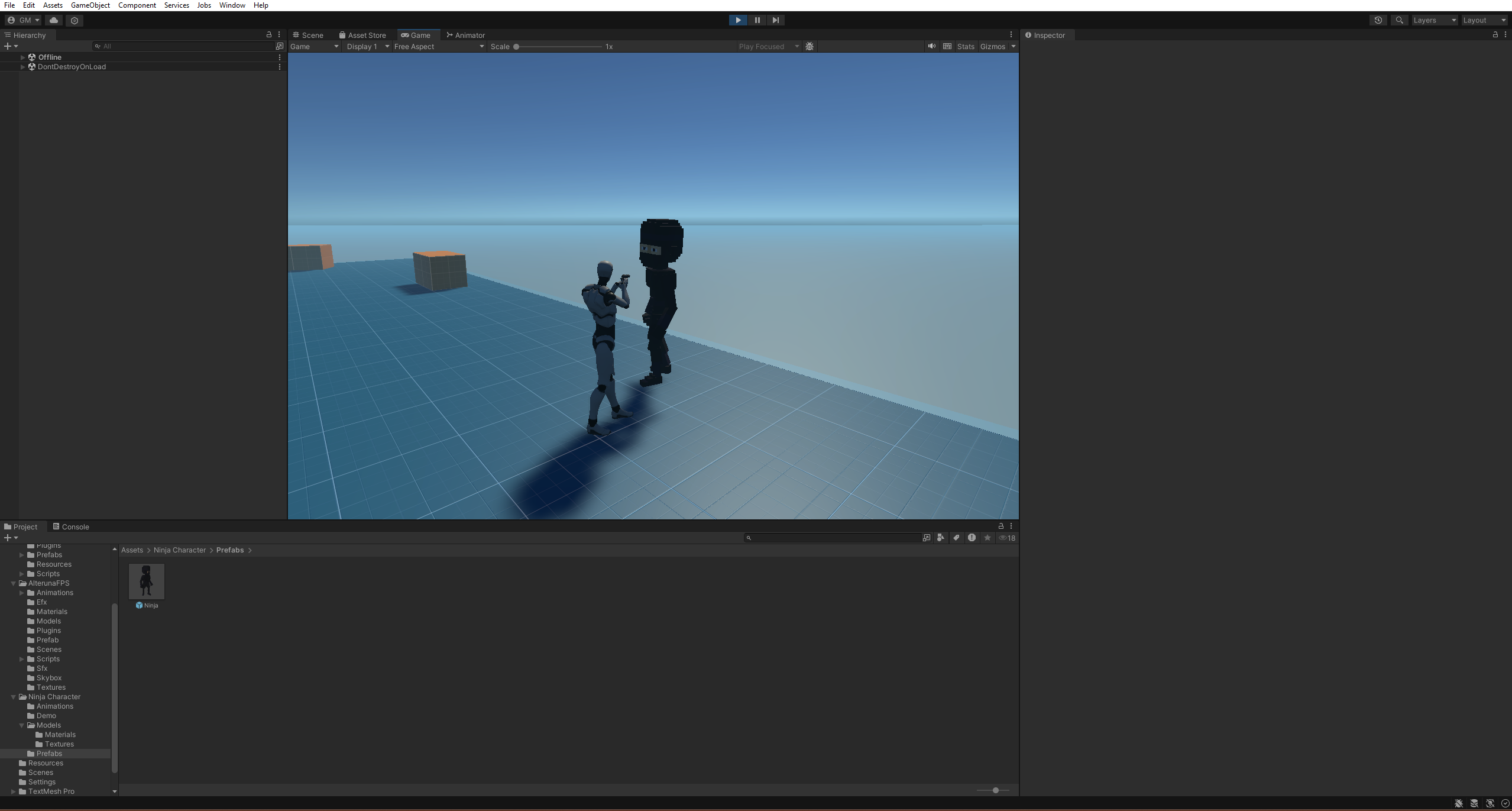The width and height of the screenshot is (1512, 811).
Task: Toggle Gizmos in Game view
Action: tap(992, 46)
